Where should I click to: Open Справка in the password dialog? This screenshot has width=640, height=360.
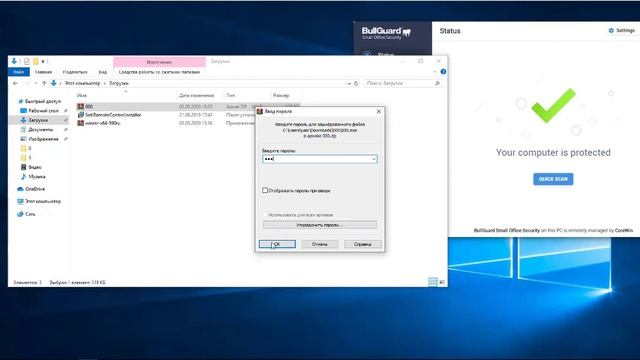click(x=362, y=244)
